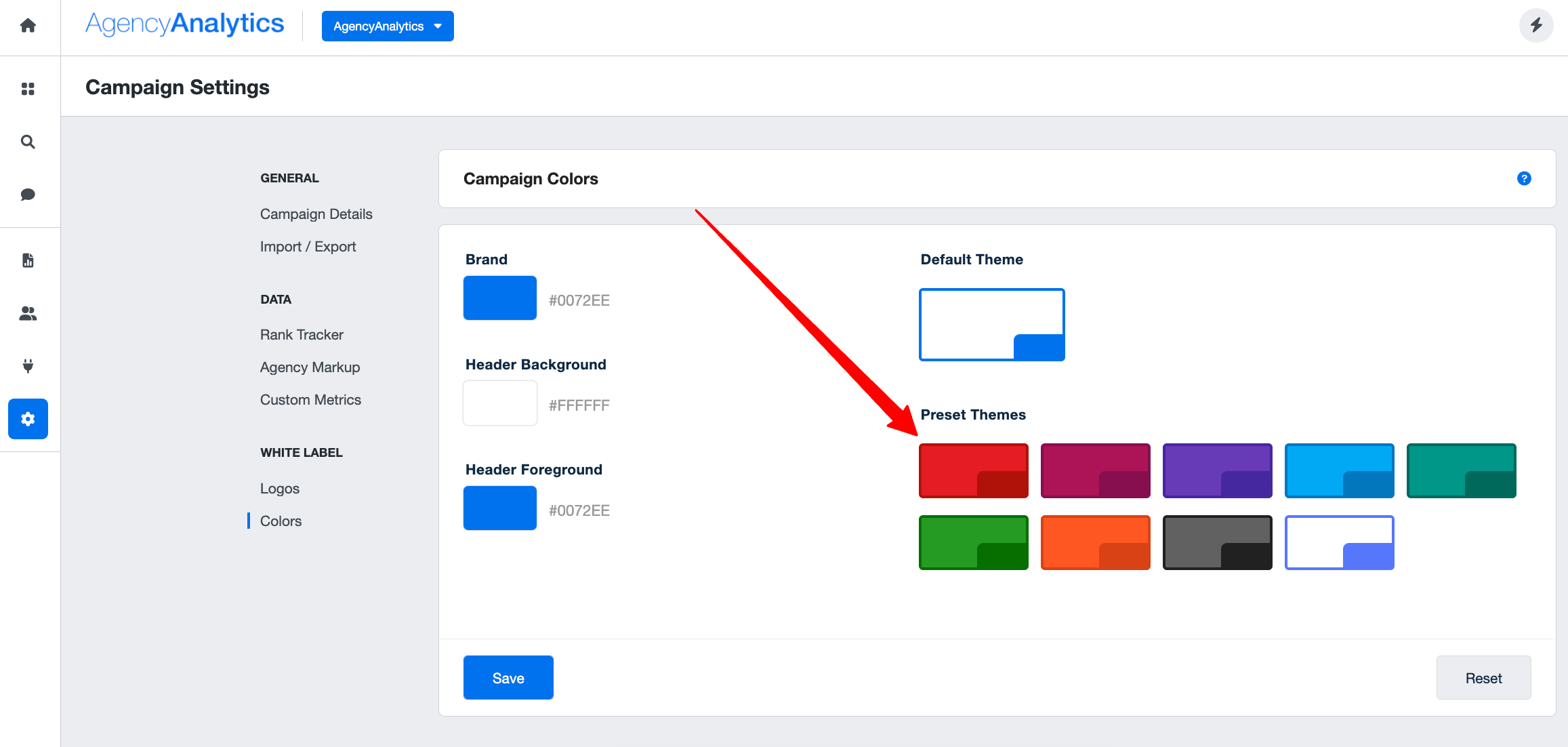Choose the red preset theme
Screen dimensions: 1568x747
(x=974, y=471)
